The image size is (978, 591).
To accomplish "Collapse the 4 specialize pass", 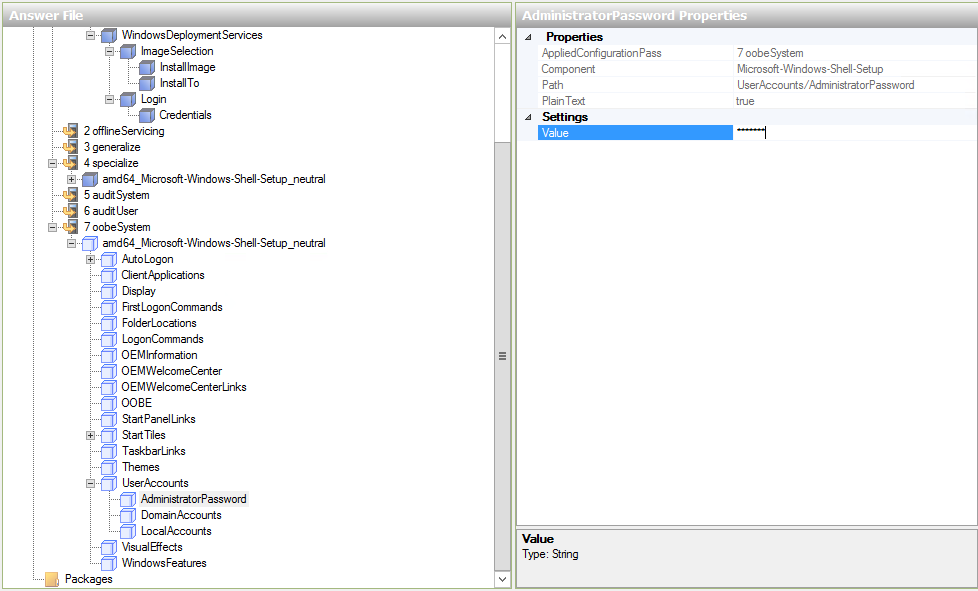I will click(x=52, y=163).
